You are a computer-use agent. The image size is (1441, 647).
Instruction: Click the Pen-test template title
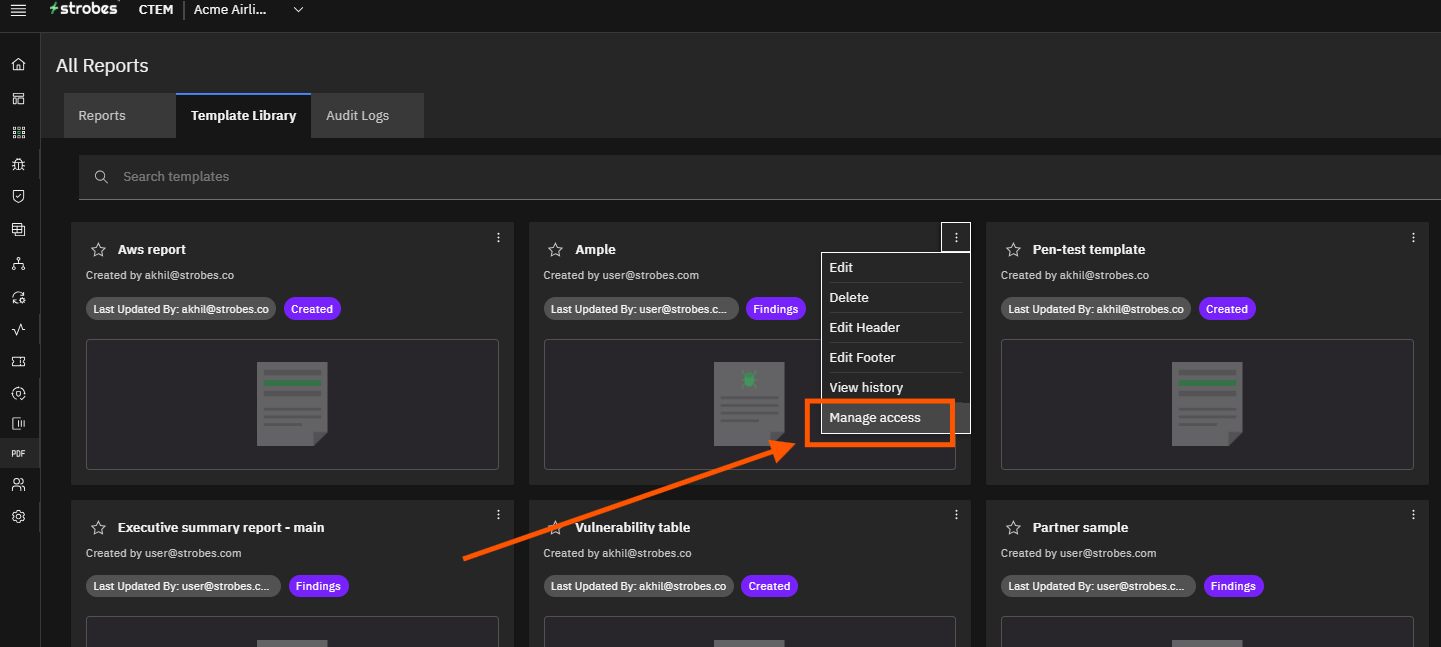coord(1089,250)
